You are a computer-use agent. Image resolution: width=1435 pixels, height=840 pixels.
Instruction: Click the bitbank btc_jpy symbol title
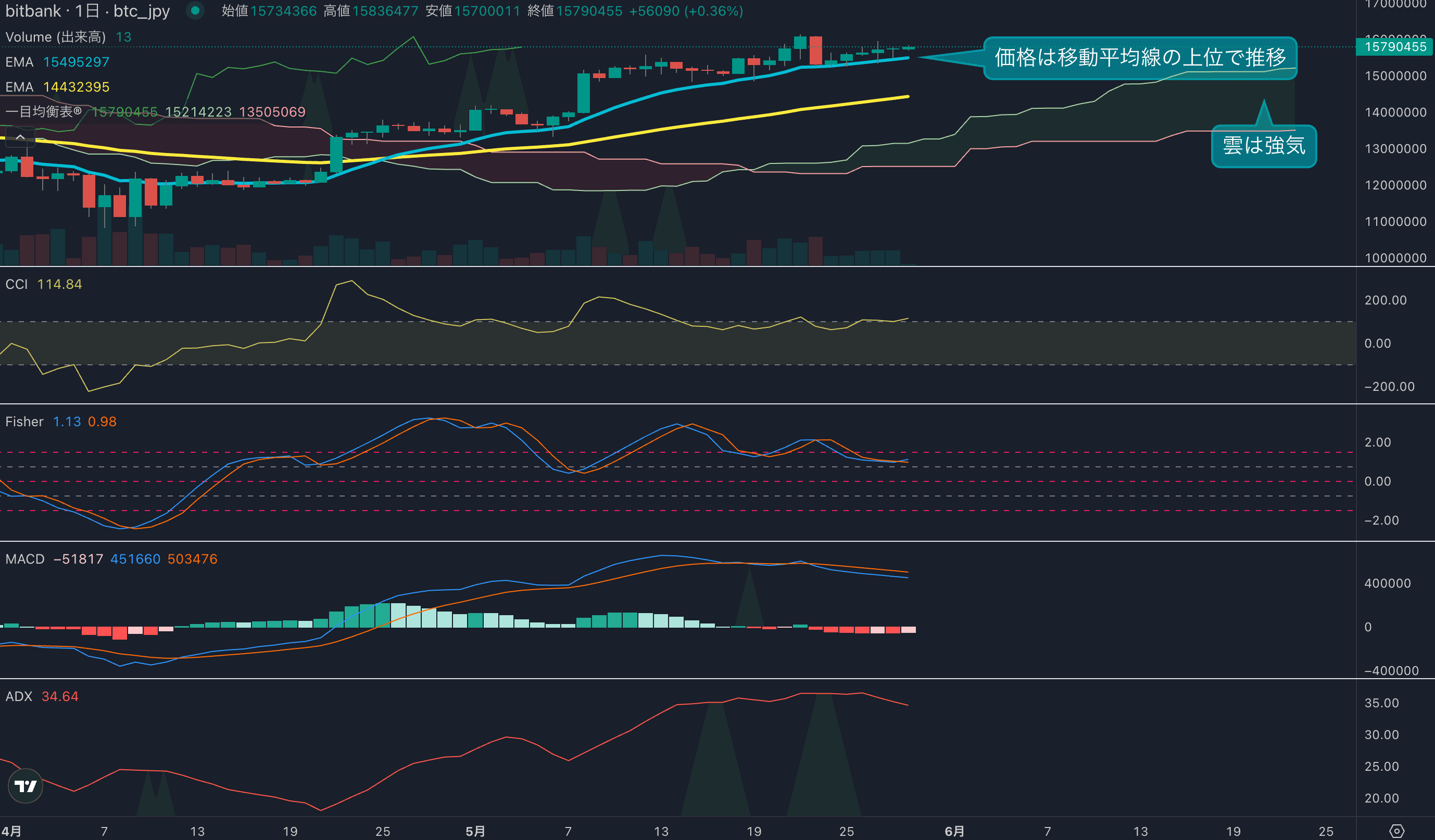87,11
